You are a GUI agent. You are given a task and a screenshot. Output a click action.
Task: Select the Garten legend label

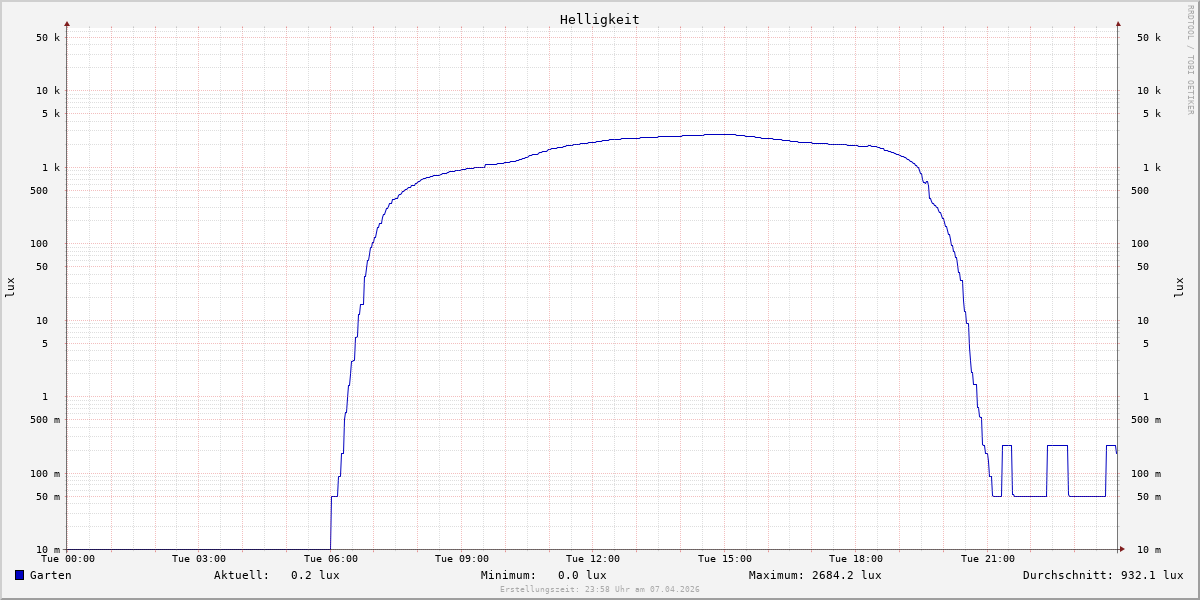50,575
